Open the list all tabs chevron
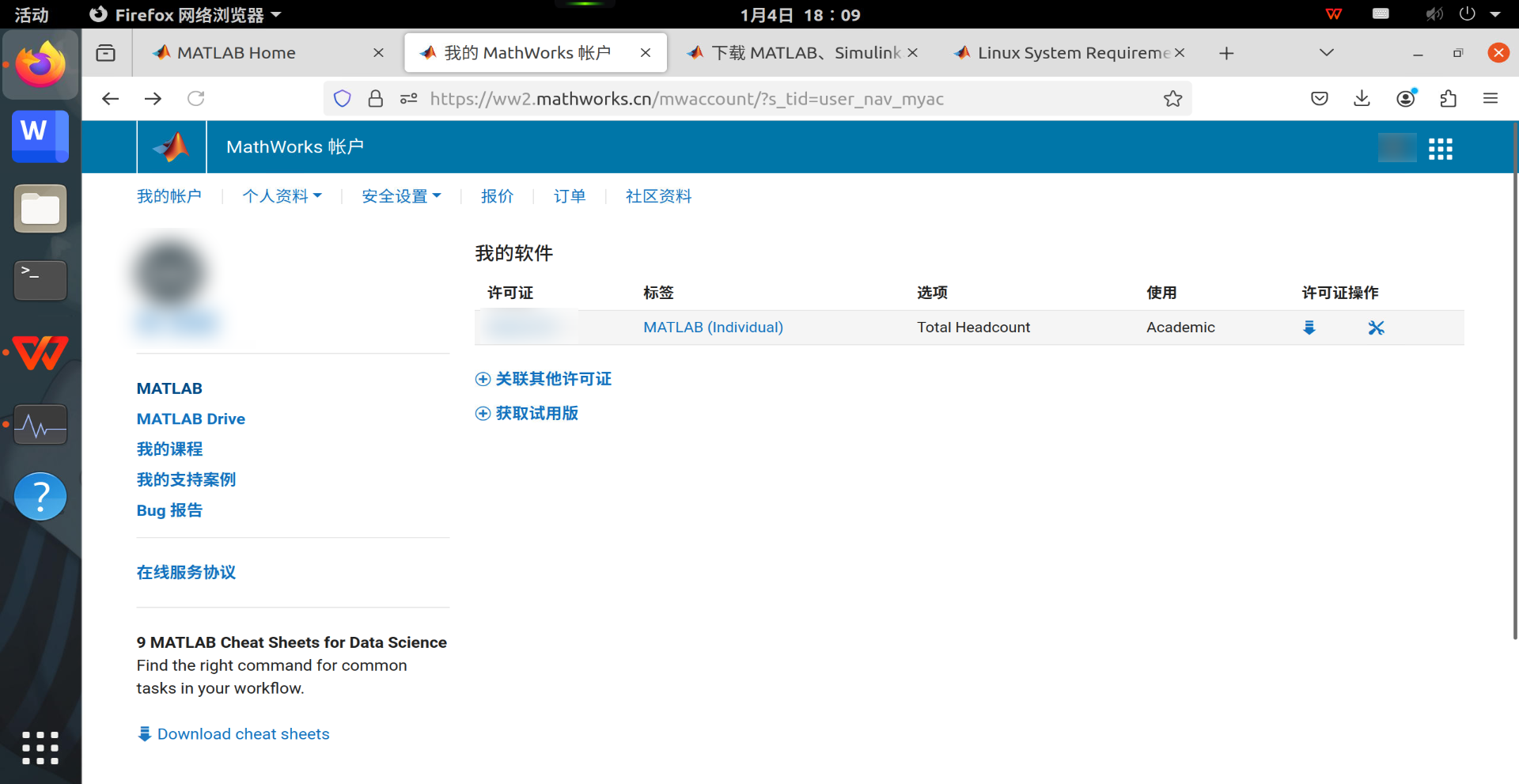The width and height of the screenshot is (1519, 784). point(1327,53)
